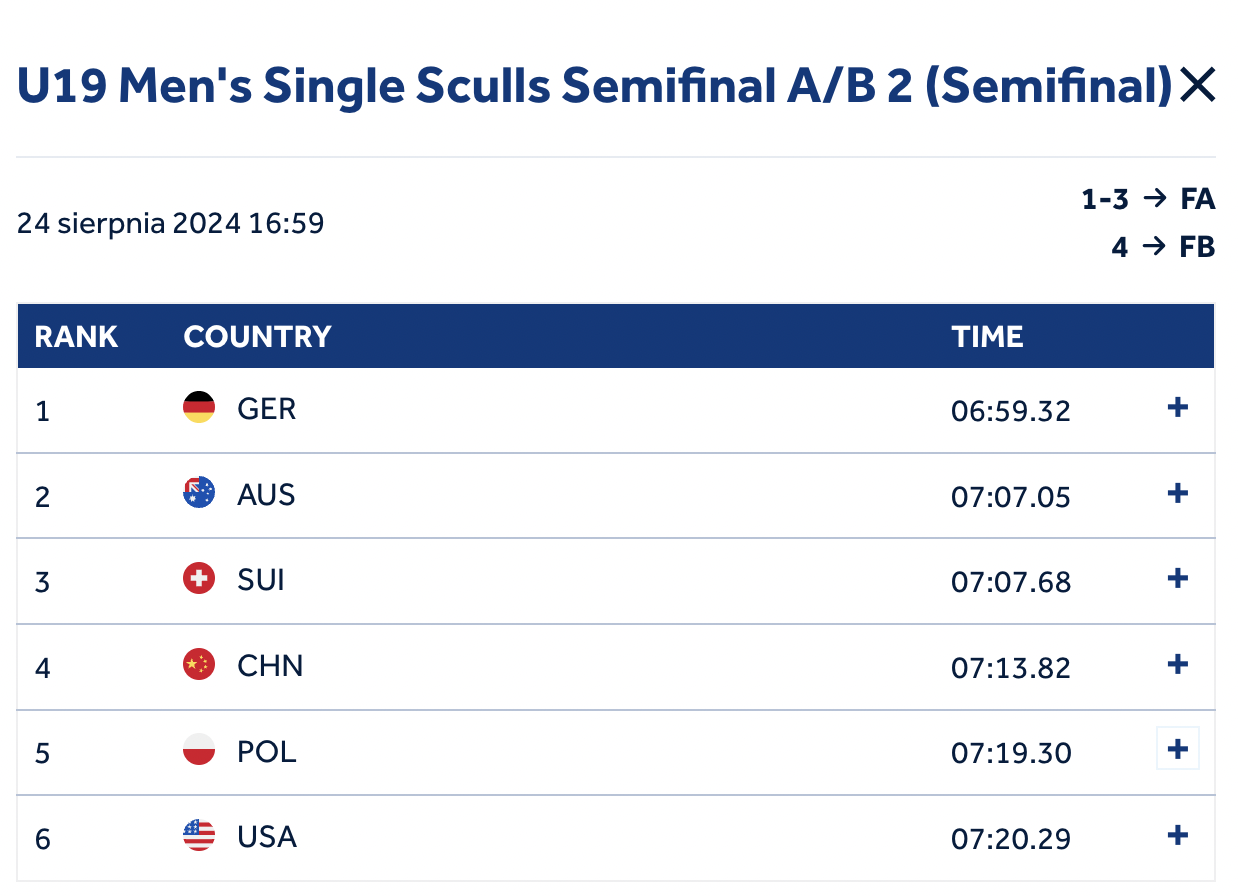Image resolution: width=1238 pixels, height=896 pixels.
Task: Click the Switzerland flag icon
Action: tap(199, 578)
